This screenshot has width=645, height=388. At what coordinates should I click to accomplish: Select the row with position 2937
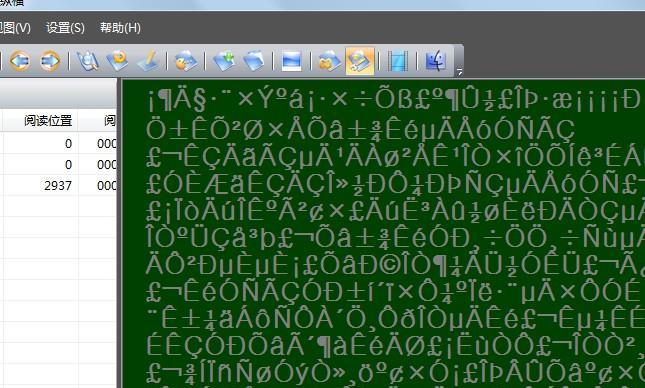point(58,185)
